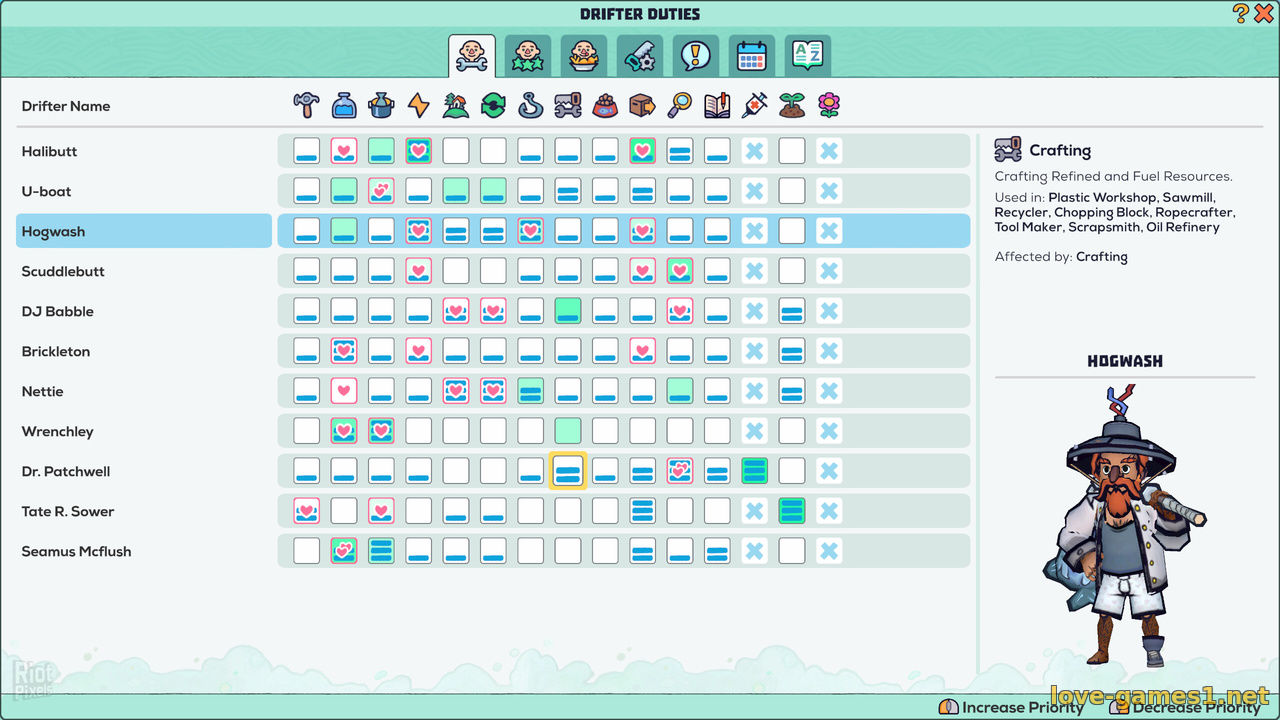Click the syringe medical duty icon
This screenshot has height=720, width=1280.
[754, 105]
